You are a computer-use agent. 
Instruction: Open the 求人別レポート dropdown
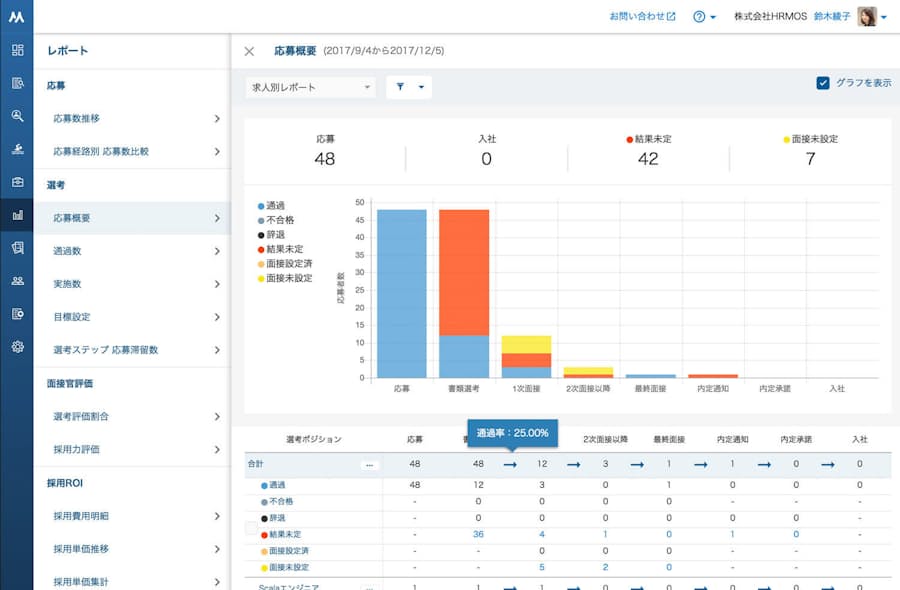[x=310, y=88]
